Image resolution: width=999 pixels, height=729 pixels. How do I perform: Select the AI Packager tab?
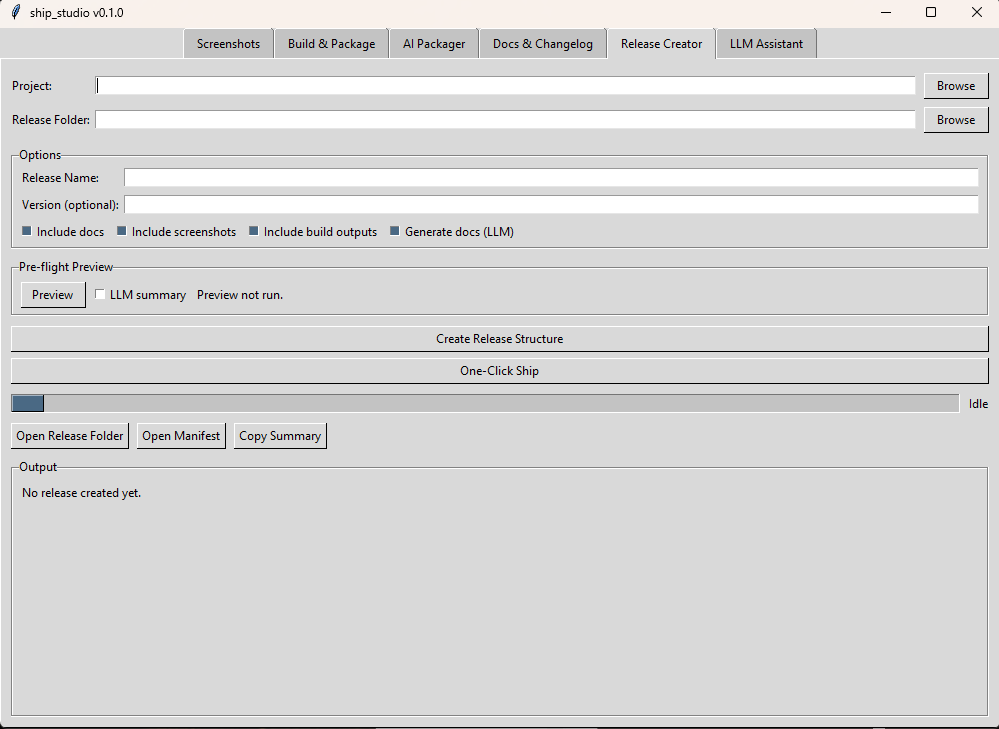click(x=433, y=43)
